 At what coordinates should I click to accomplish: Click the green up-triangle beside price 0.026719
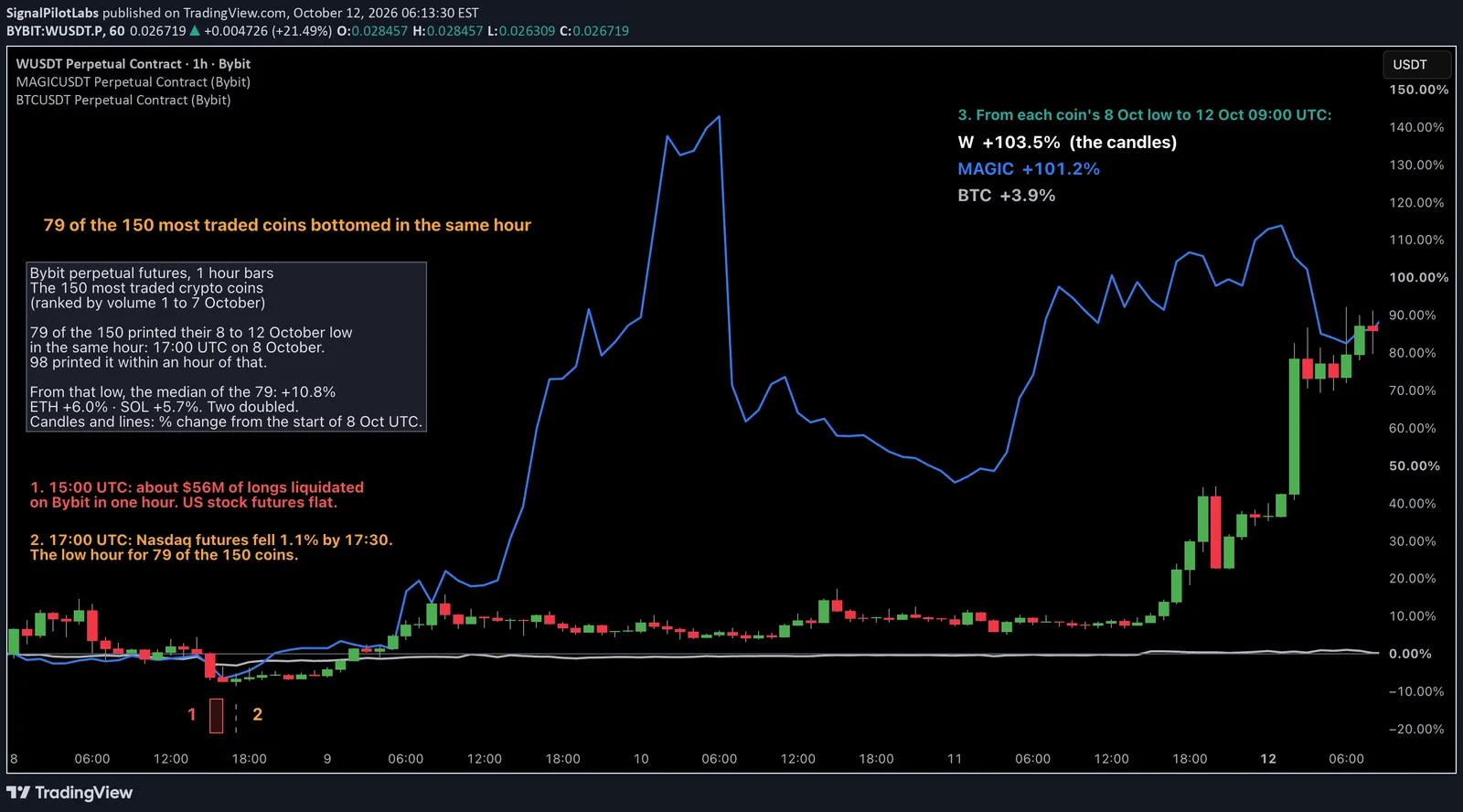194,31
